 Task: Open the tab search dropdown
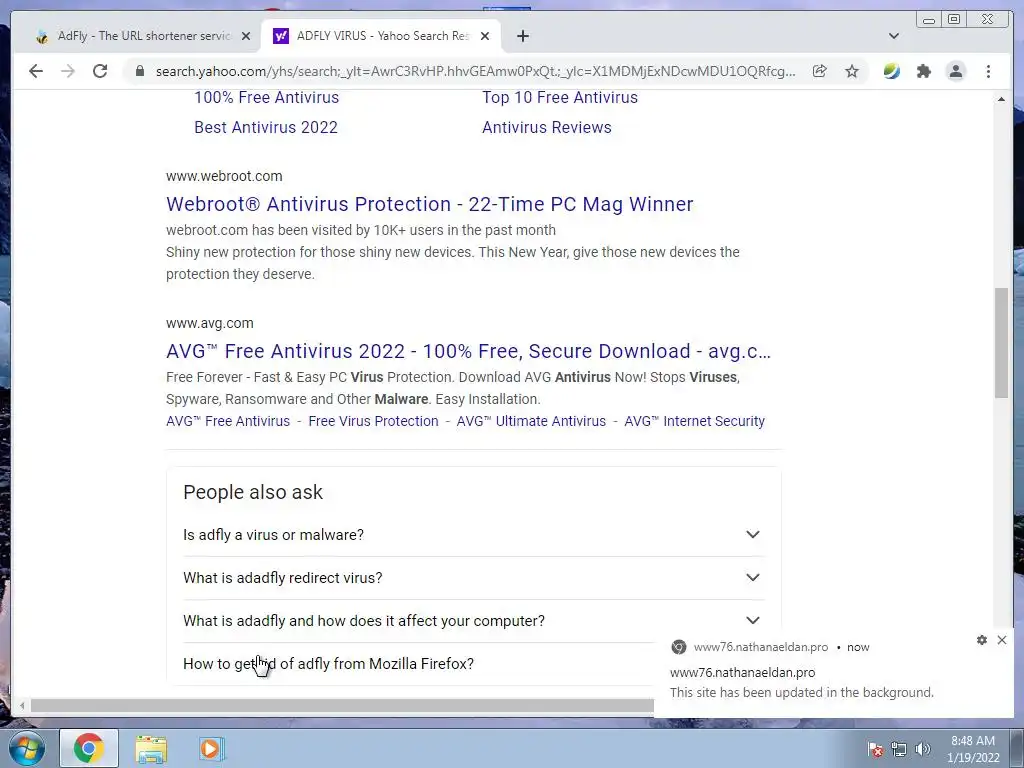(894, 36)
